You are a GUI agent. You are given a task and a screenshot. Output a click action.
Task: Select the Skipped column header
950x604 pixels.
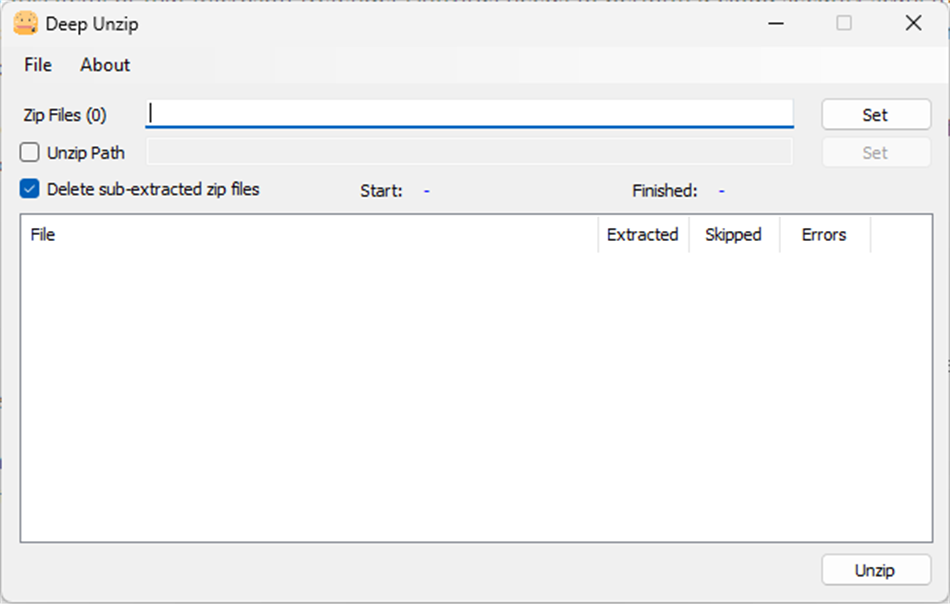click(733, 235)
